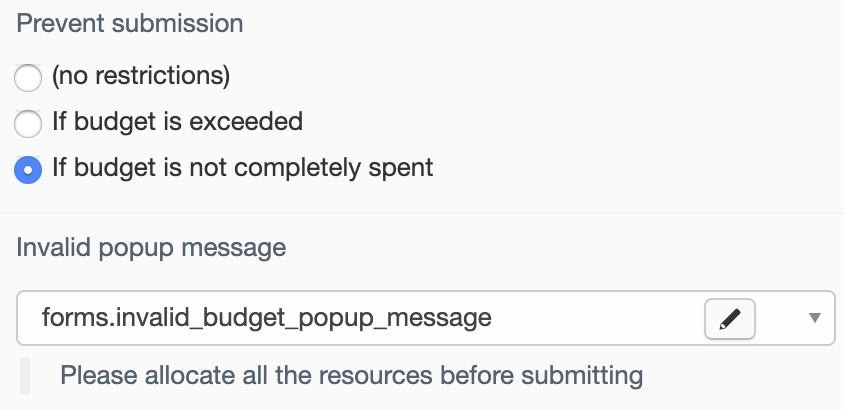Click the divider line below the radio options
Viewport: 844px width, 410px height.
coord(422,213)
